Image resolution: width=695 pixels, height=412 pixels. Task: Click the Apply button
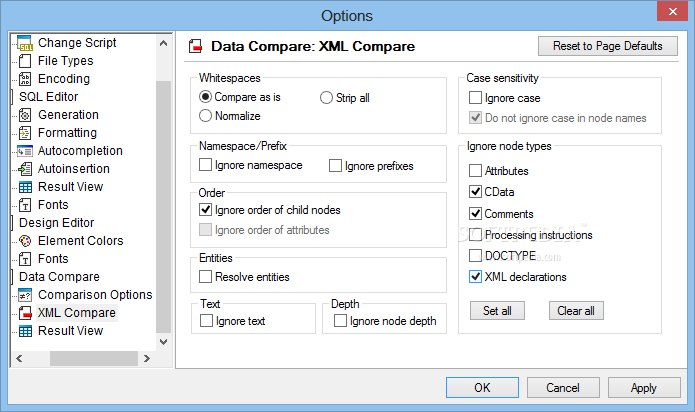pos(644,388)
